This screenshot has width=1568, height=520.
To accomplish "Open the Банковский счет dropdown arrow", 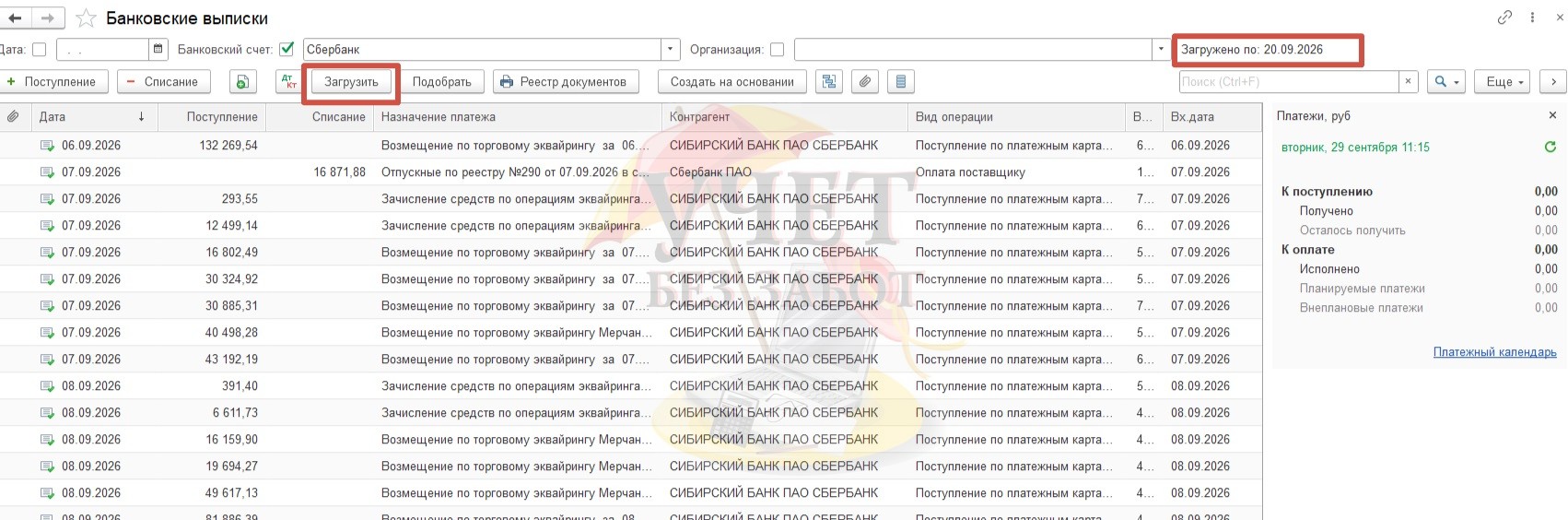I will coord(672,50).
